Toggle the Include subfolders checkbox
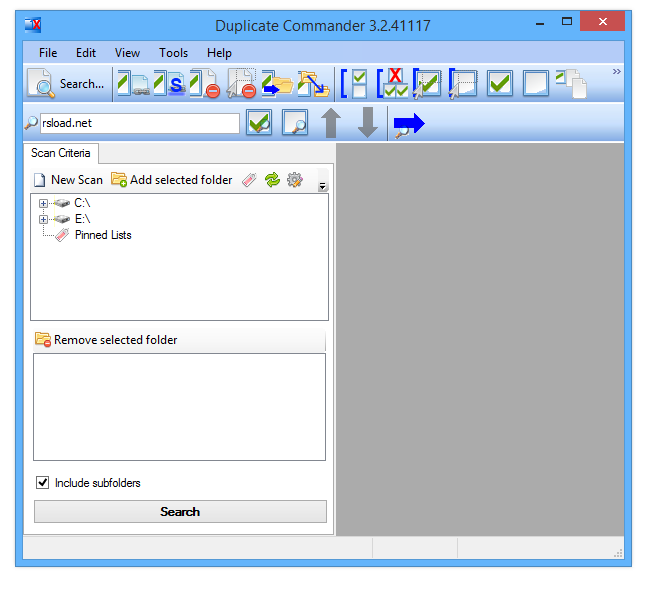The image size is (651, 591). [42, 483]
